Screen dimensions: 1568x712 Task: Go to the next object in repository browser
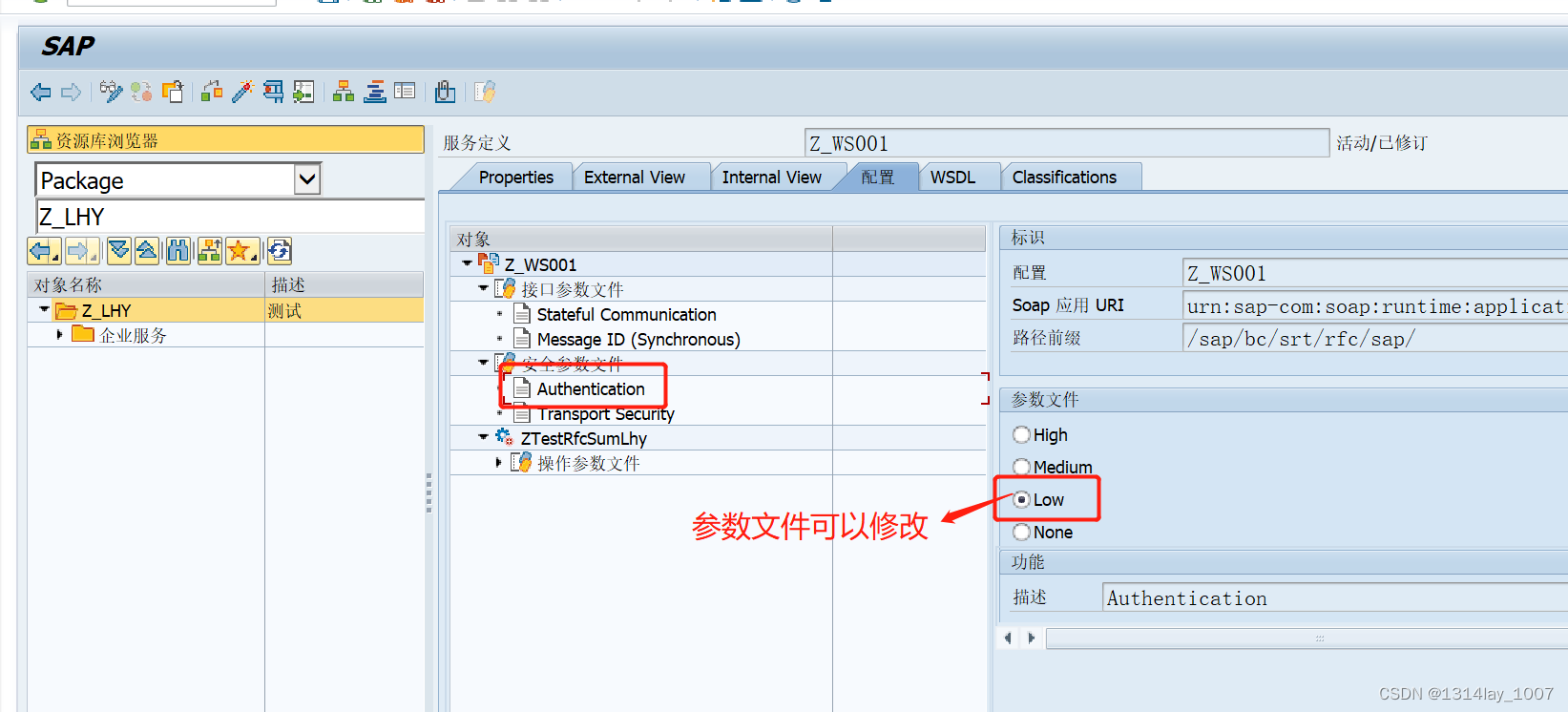point(82,251)
